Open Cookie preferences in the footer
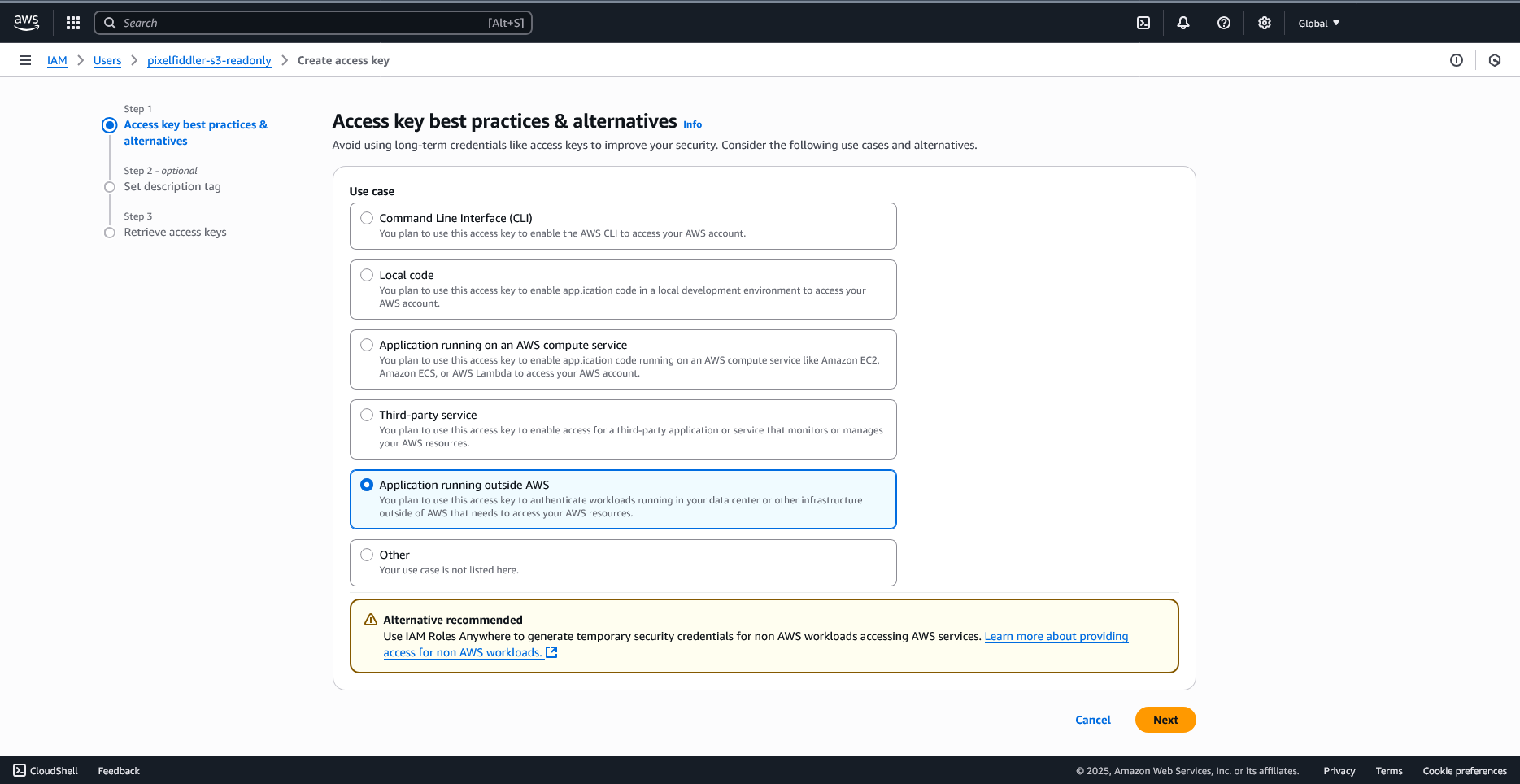 [x=1464, y=771]
